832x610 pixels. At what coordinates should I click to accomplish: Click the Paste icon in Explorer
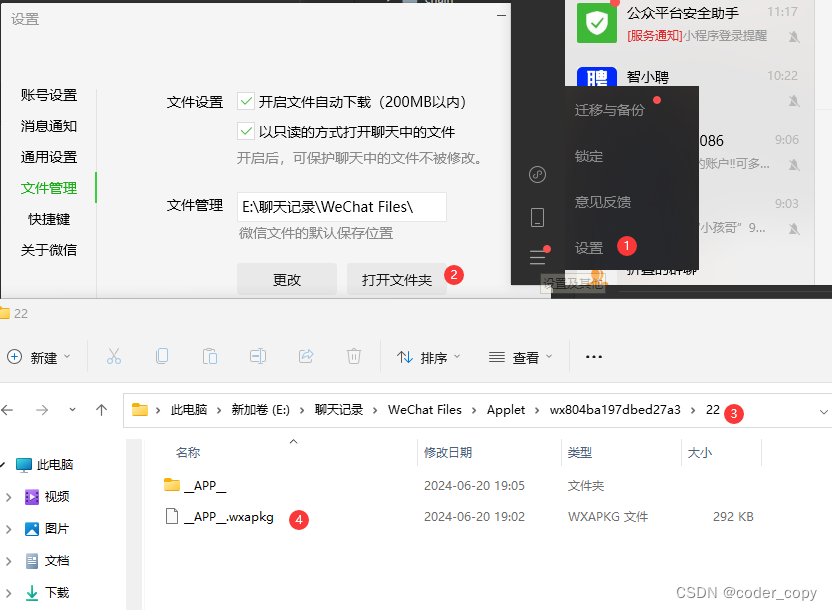coord(210,356)
